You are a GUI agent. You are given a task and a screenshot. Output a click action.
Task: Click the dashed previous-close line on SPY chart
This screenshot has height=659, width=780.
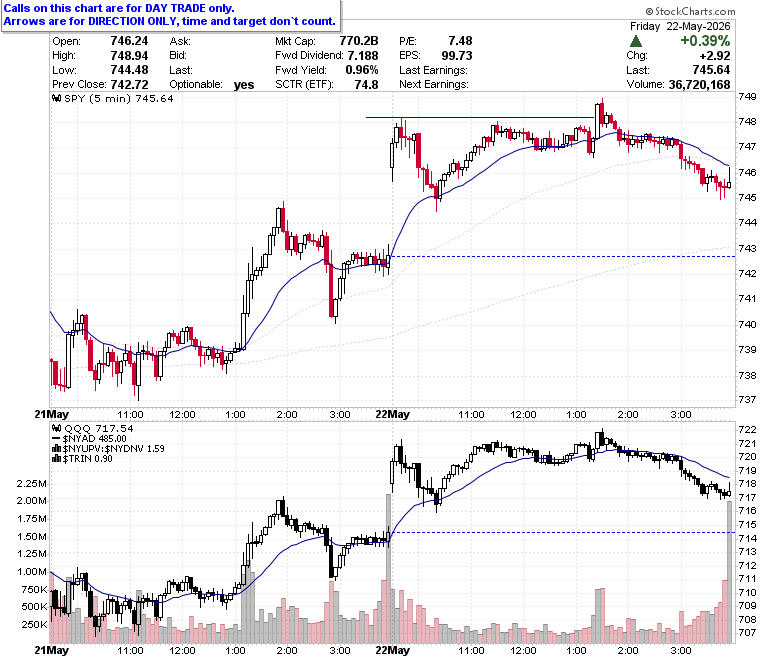coord(563,257)
